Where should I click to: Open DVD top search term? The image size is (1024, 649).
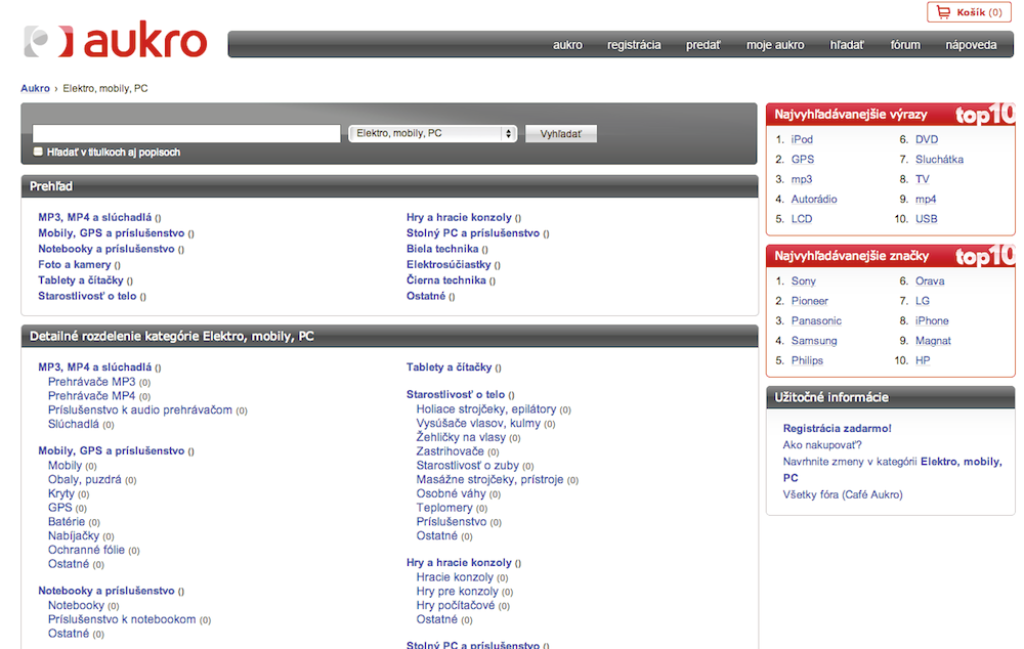927,139
